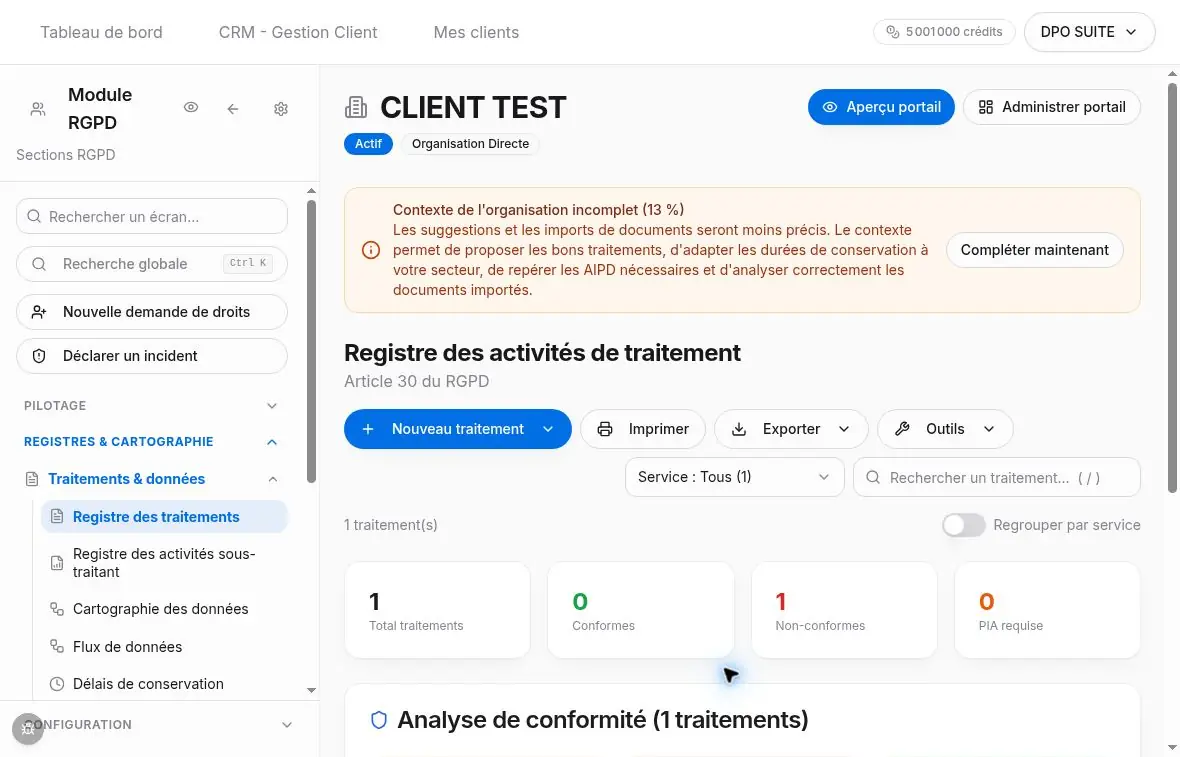1180x757 pixels.
Task: Expand the PILOTAGE section
Action: click(151, 406)
